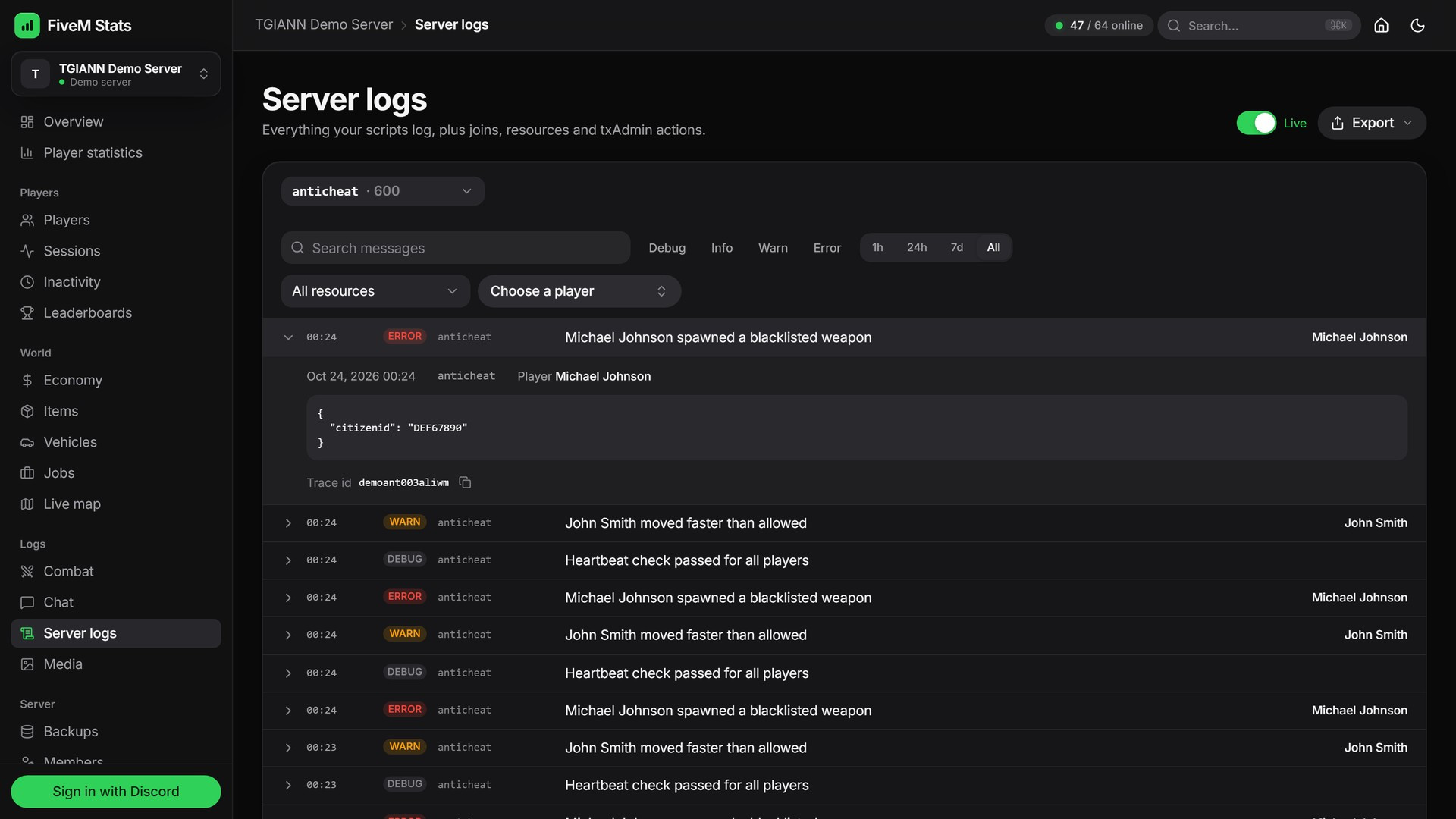Open the Items page

tap(116, 411)
